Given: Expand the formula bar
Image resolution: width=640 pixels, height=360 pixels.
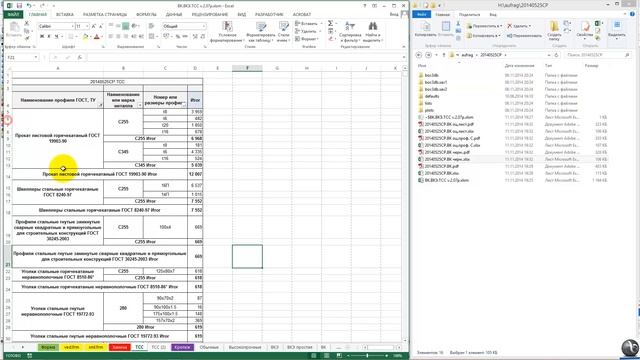Looking at the screenshot, I should (x=404, y=58).
